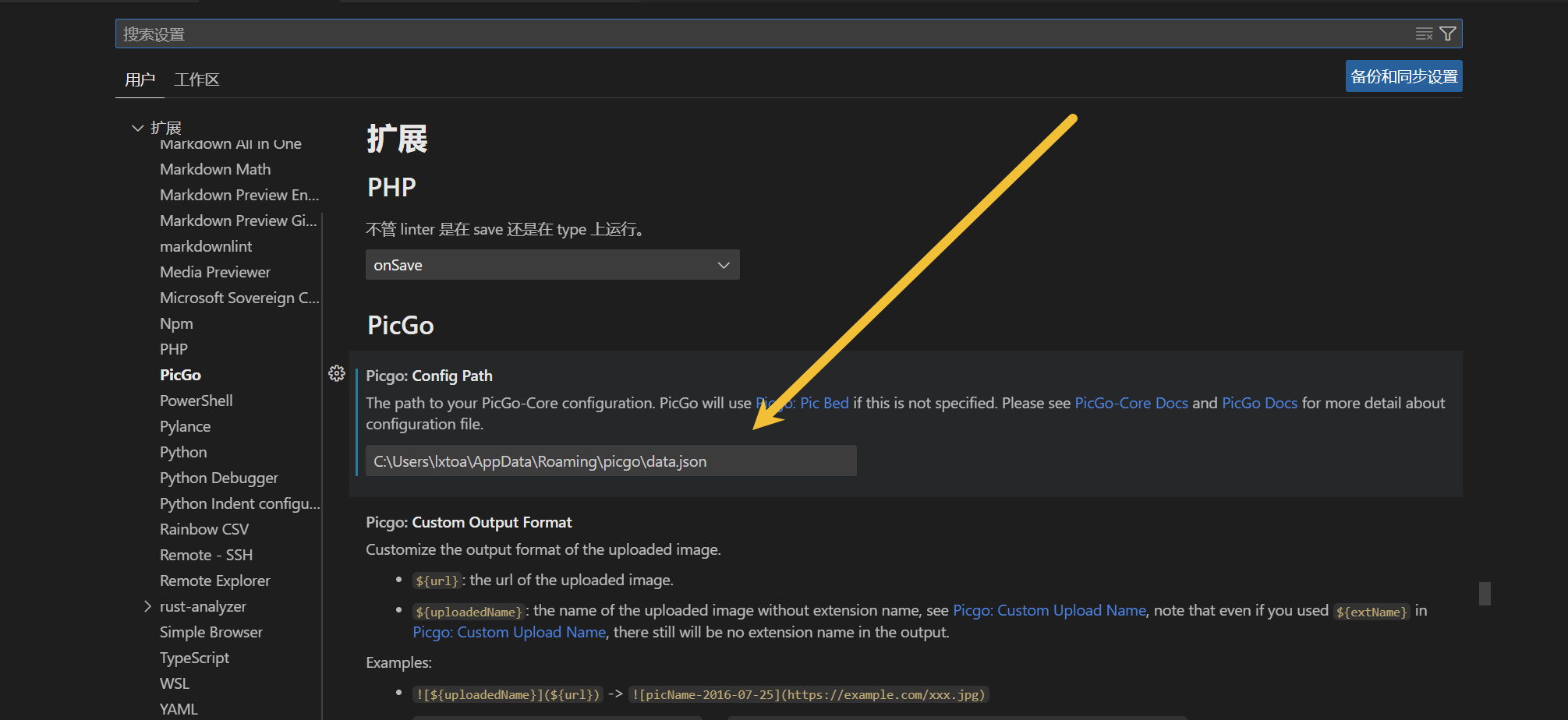
Task: Select Markdown Math in the tree
Action: click(215, 169)
